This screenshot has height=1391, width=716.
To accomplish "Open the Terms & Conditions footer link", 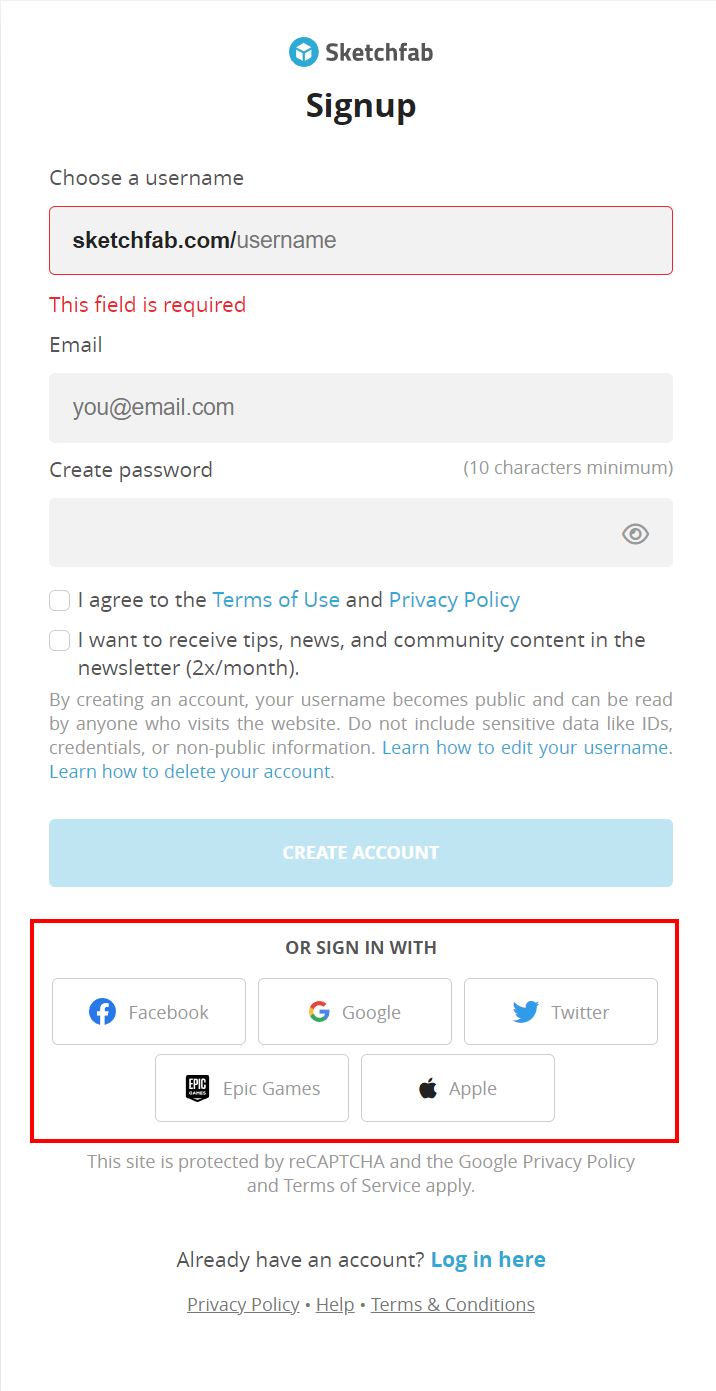I will (453, 1305).
